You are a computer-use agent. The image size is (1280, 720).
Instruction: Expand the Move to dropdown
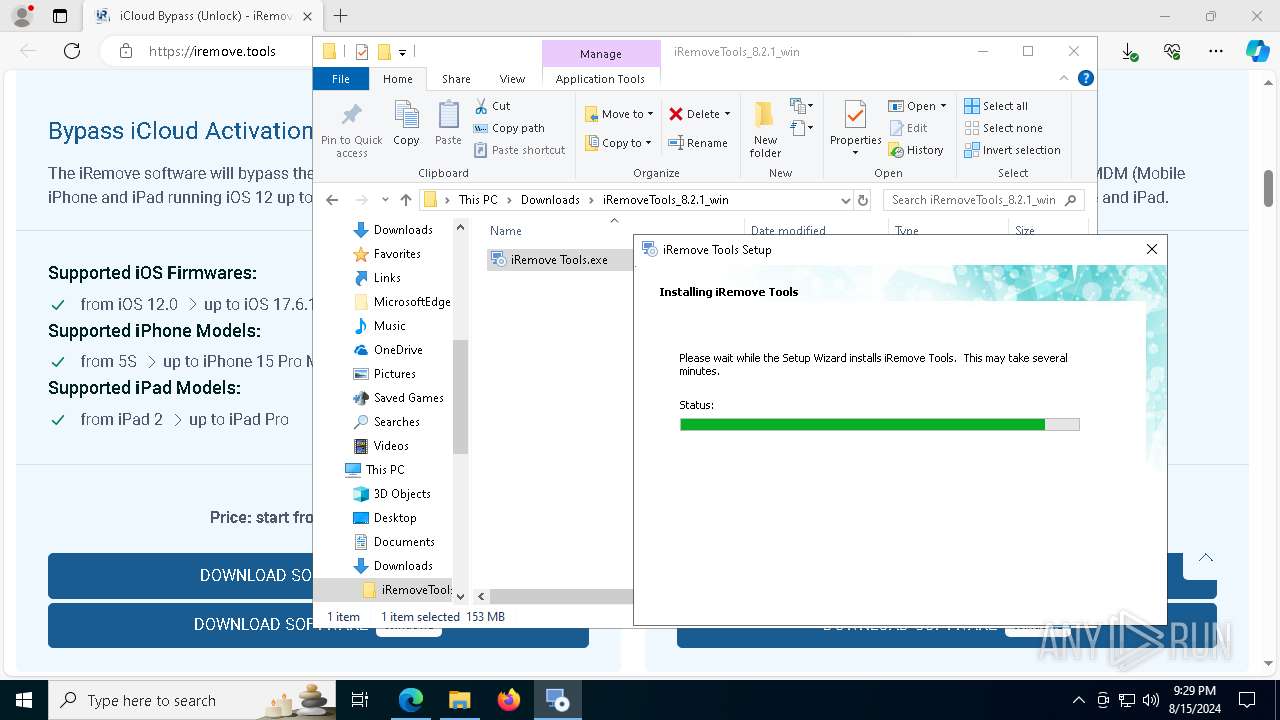(x=650, y=114)
